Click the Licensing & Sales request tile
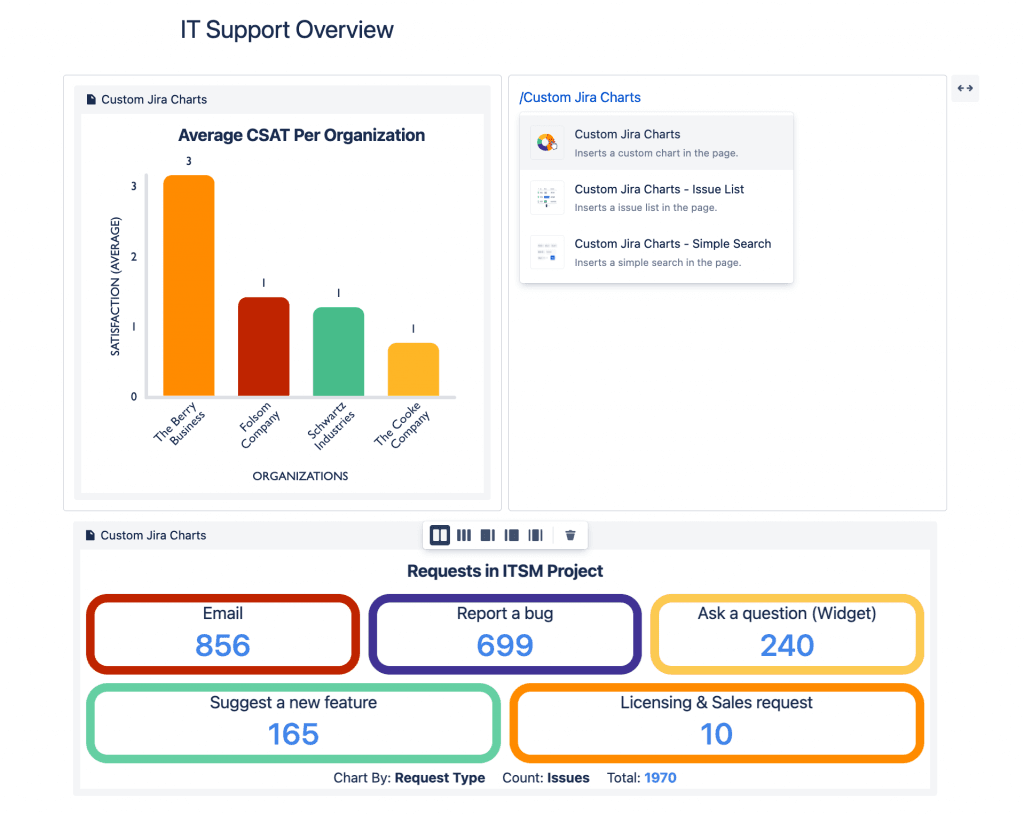 [716, 722]
